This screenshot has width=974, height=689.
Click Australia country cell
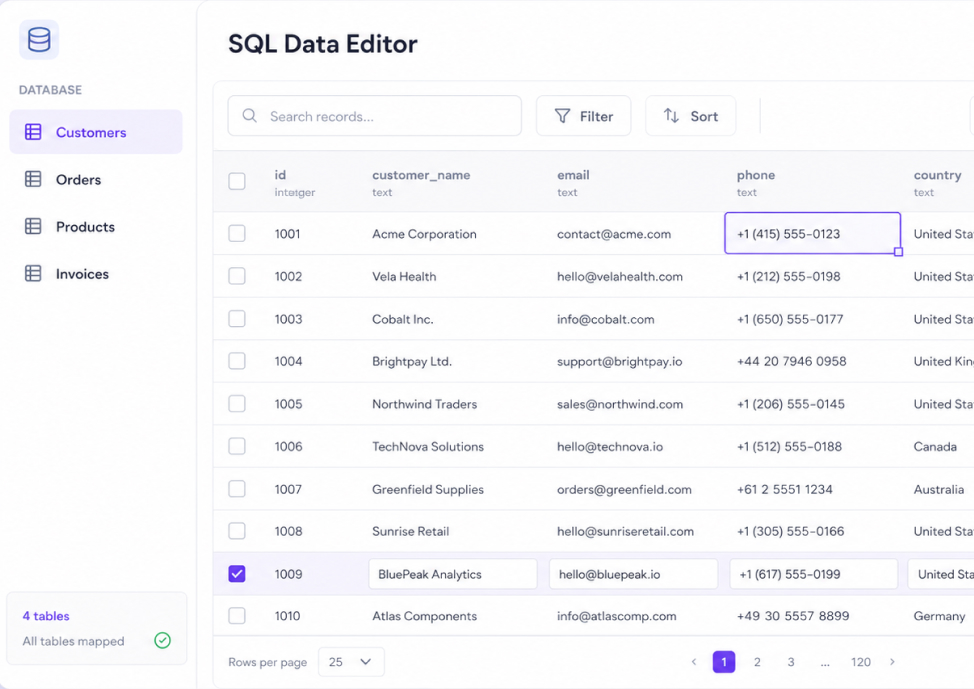(939, 490)
